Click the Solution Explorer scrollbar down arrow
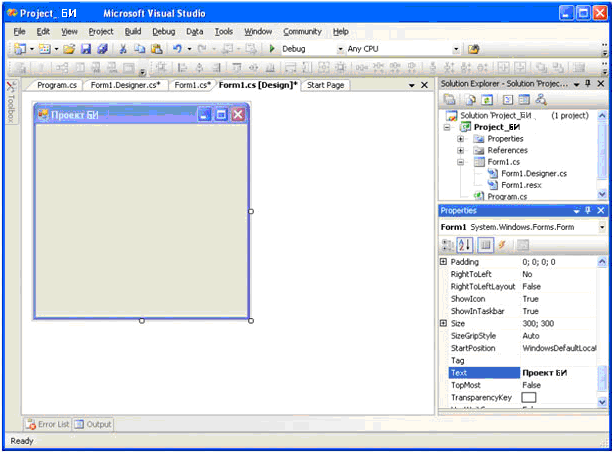612x452 pixels. (x=602, y=194)
